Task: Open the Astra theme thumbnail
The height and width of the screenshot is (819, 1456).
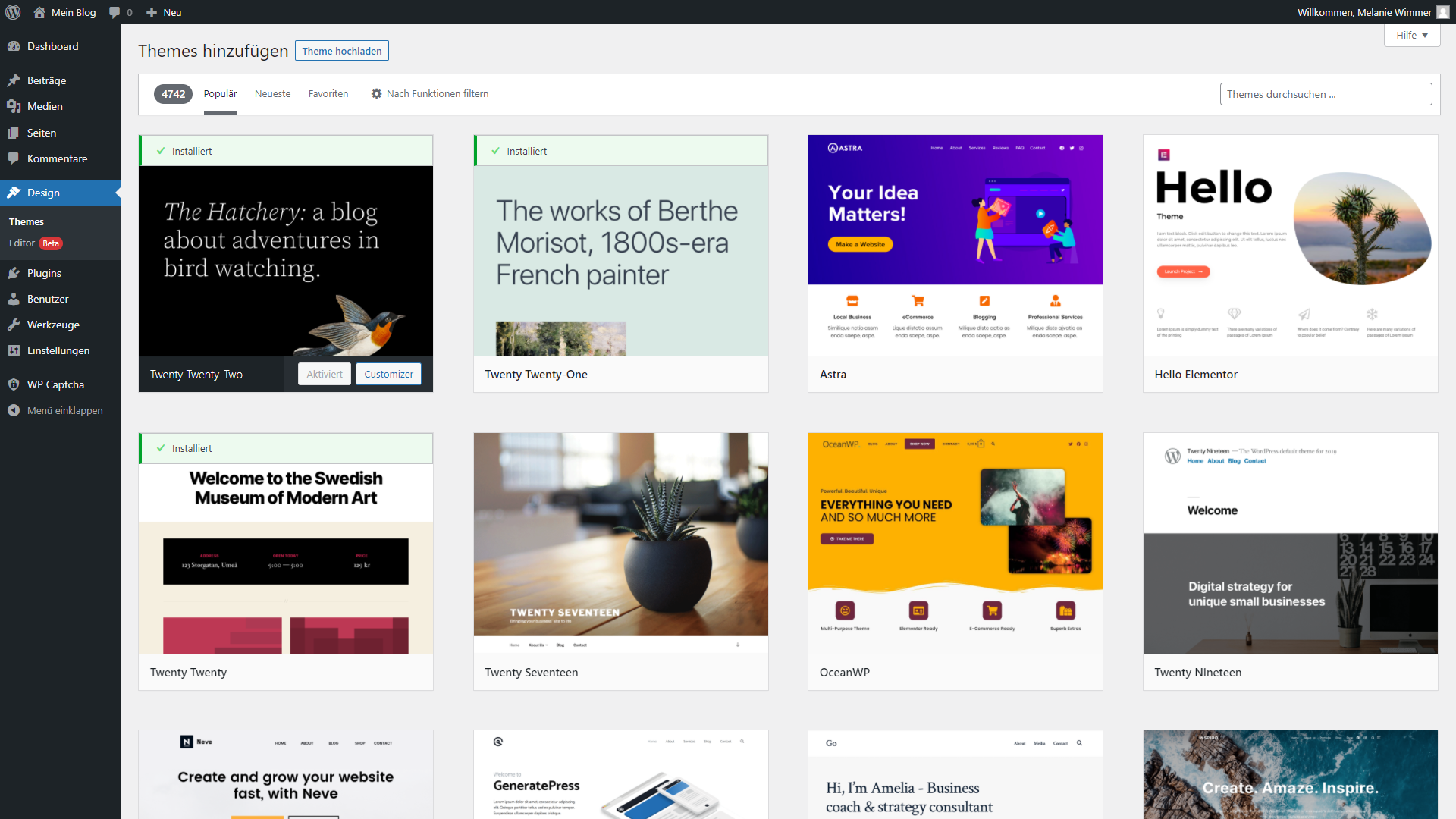Action: pyautogui.click(x=955, y=246)
